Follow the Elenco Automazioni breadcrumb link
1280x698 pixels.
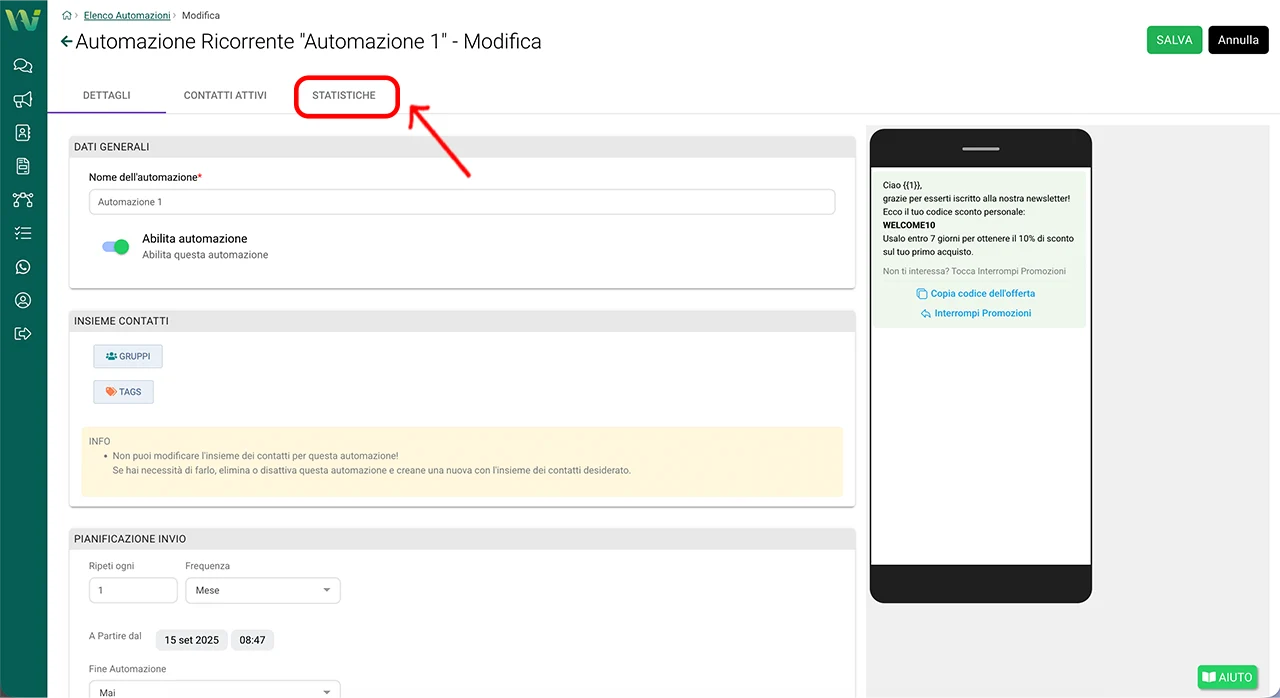[124, 16]
